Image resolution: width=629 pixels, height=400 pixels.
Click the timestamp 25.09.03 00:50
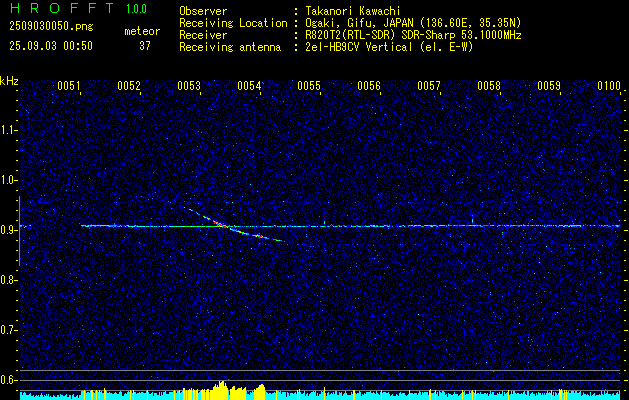(51, 46)
